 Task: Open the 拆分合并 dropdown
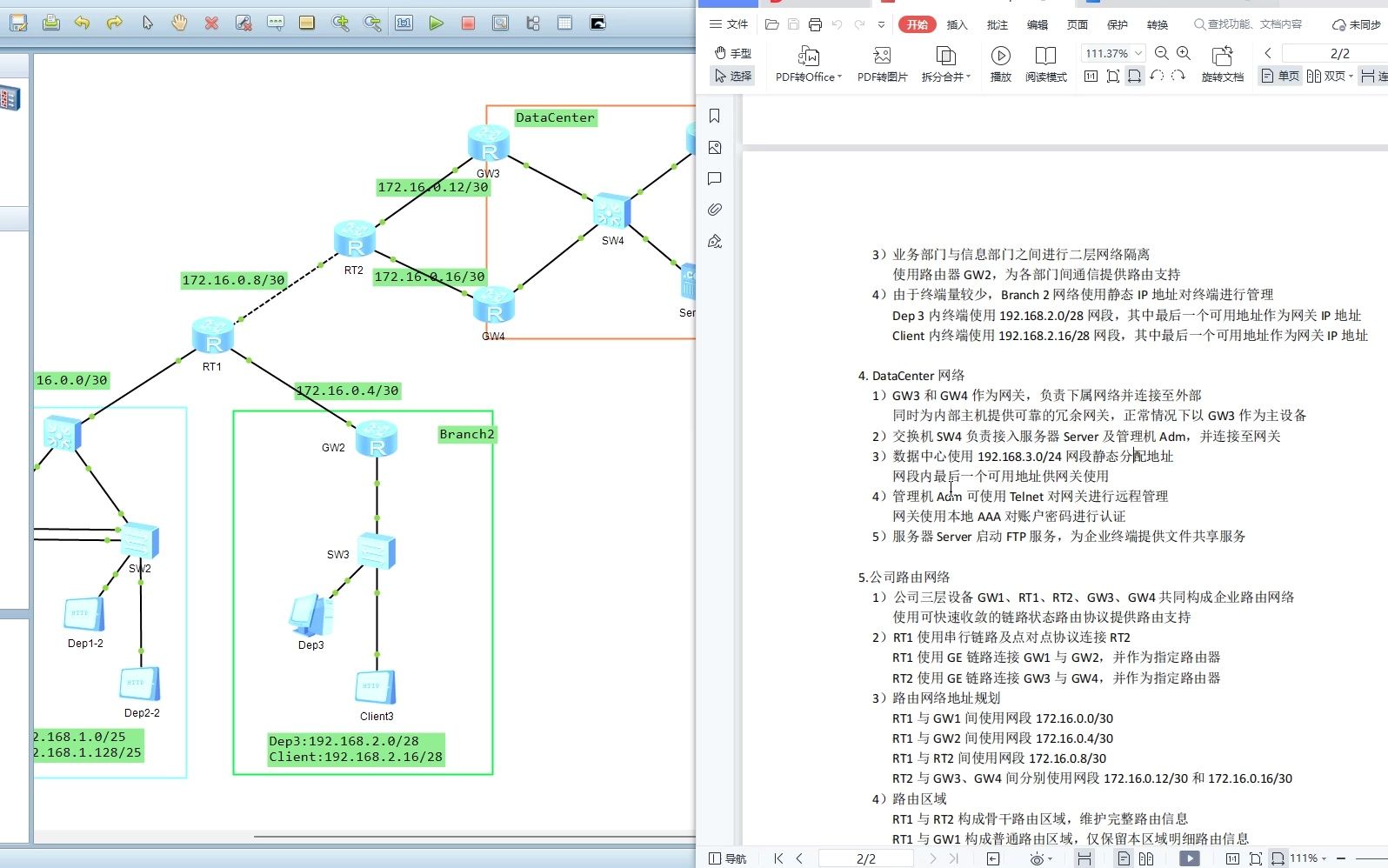tap(946, 64)
